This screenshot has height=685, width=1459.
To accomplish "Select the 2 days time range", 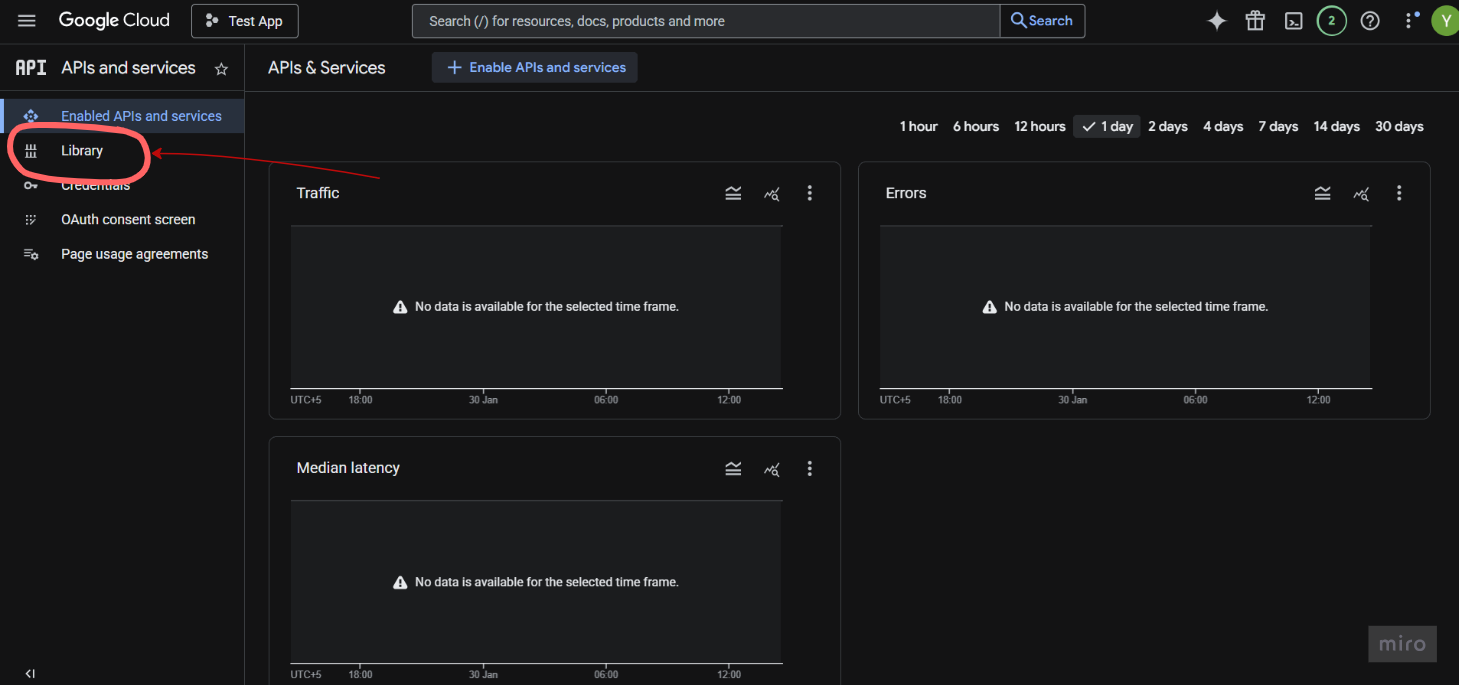I will tap(1168, 126).
